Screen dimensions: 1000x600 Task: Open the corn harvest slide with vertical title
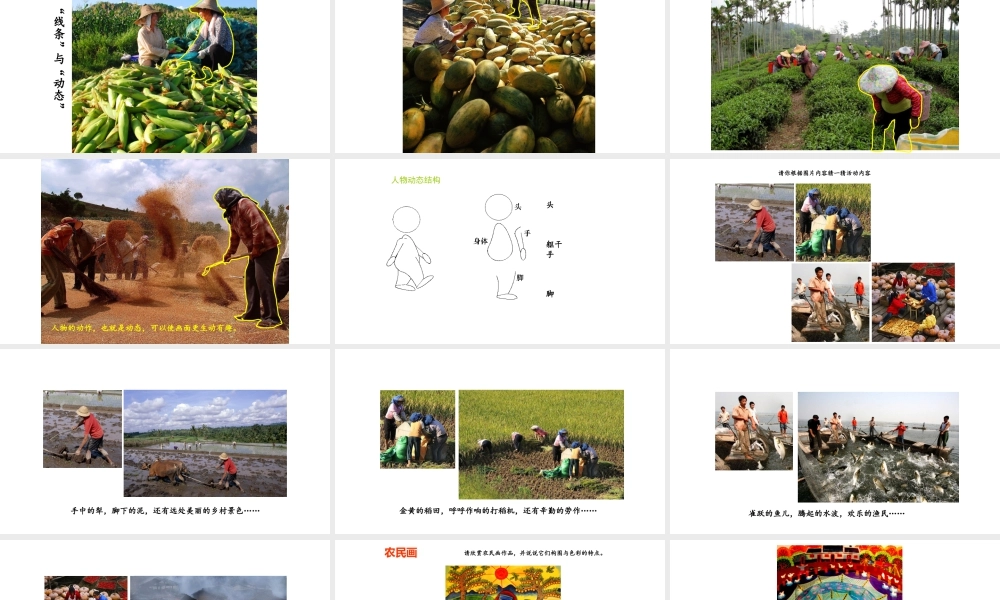point(165,76)
